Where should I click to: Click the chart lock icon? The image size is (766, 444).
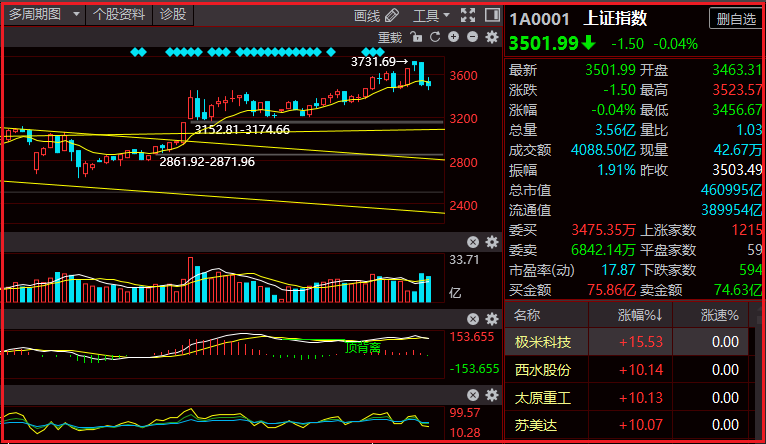[x=416, y=37]
